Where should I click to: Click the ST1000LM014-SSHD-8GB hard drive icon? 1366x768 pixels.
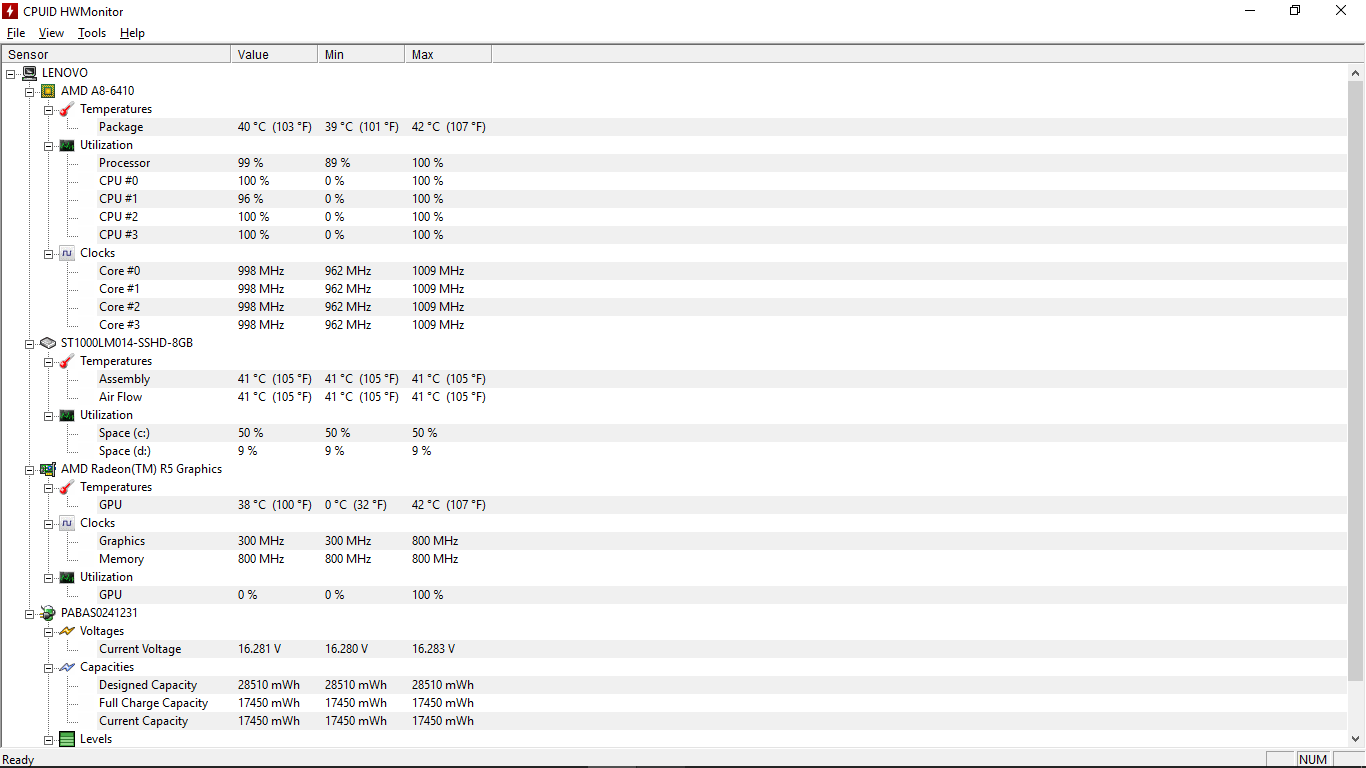48,343
